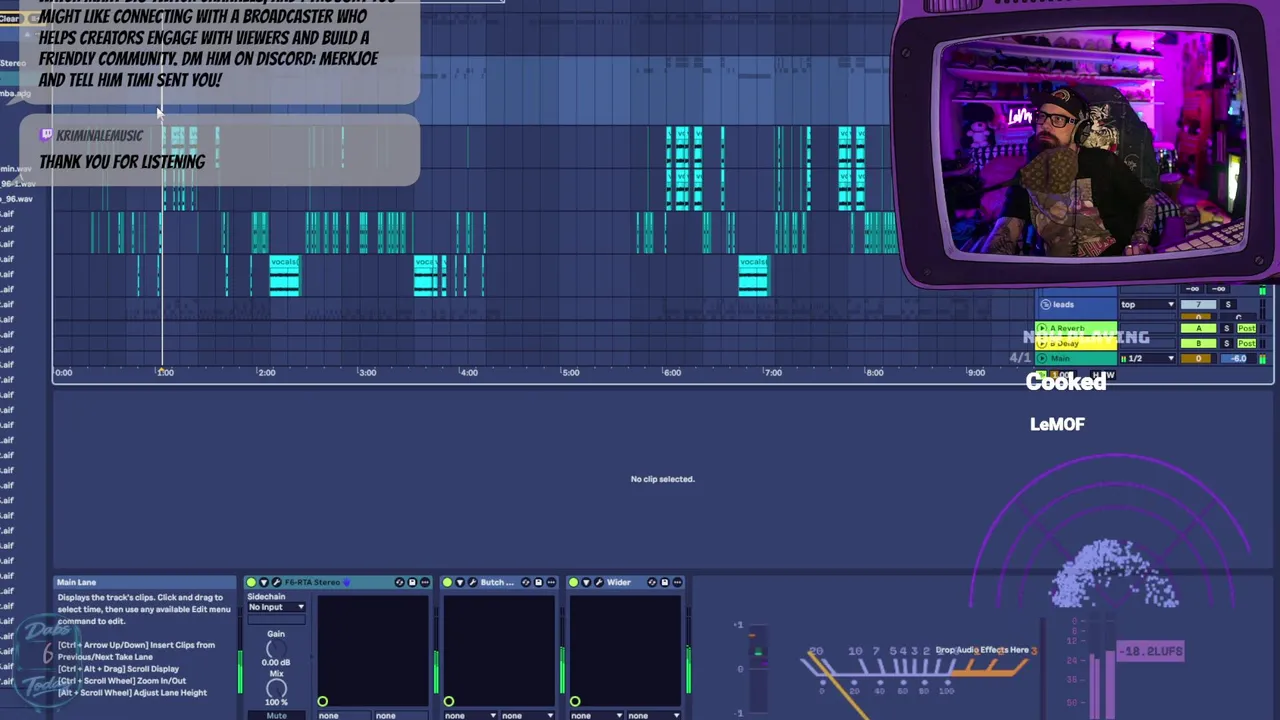Select the vocals clip near 7:00

(x=753, y=275)
